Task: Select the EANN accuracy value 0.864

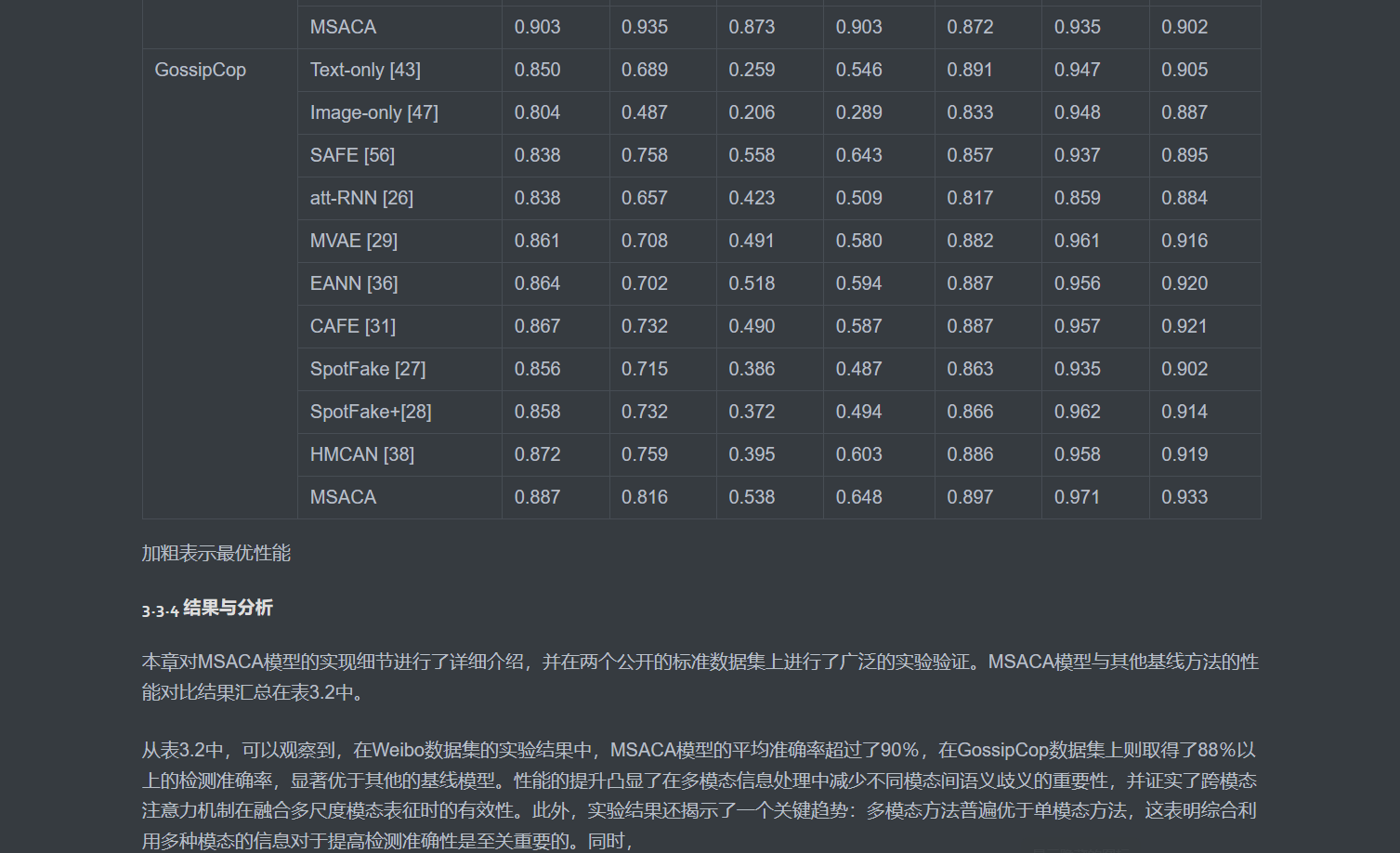Action: (x=537, y=283)
